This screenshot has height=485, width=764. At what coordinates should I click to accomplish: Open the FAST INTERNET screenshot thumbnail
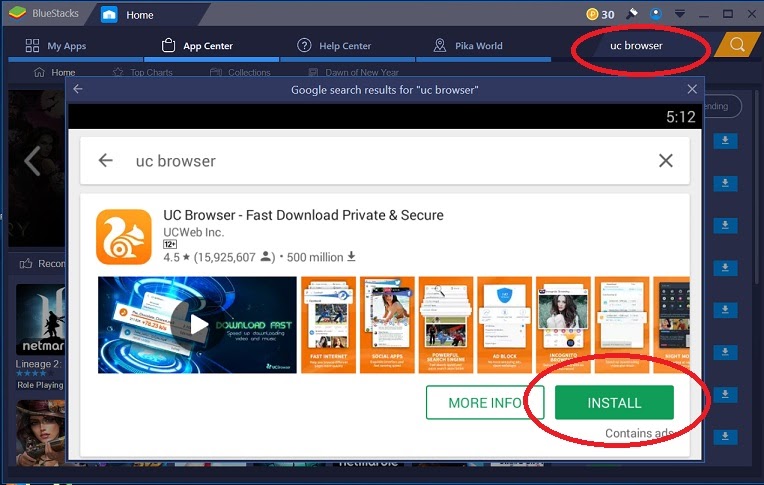[328, 325]
